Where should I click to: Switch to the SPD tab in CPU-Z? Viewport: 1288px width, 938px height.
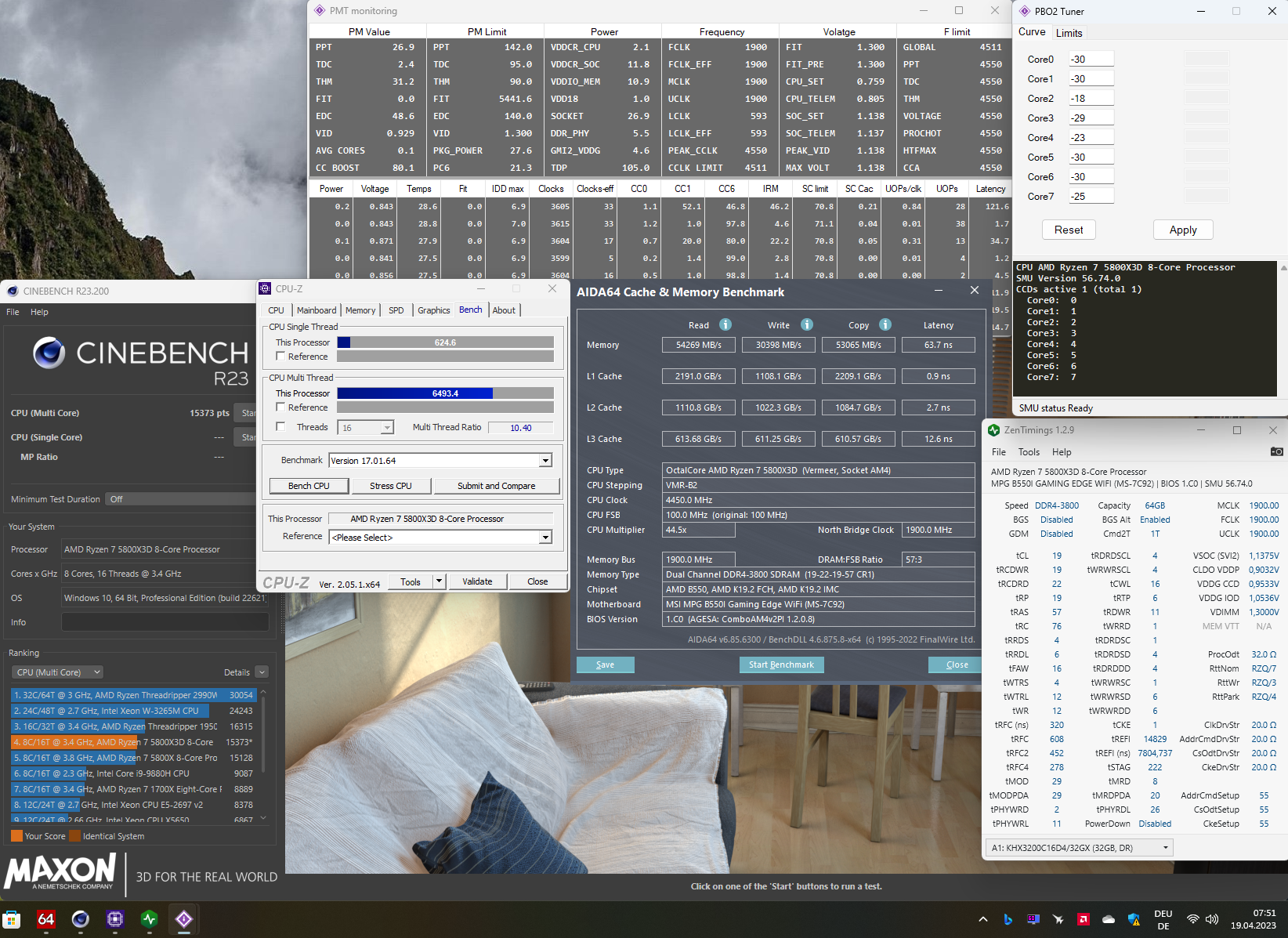click(396, 310)
